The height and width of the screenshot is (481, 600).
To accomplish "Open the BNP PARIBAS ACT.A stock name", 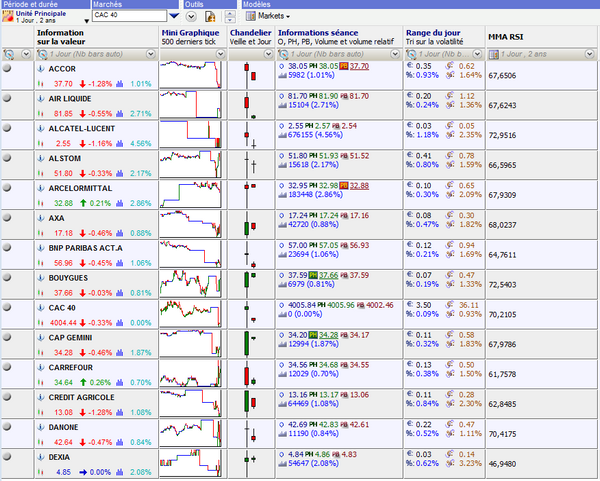I will coord(85,248).
